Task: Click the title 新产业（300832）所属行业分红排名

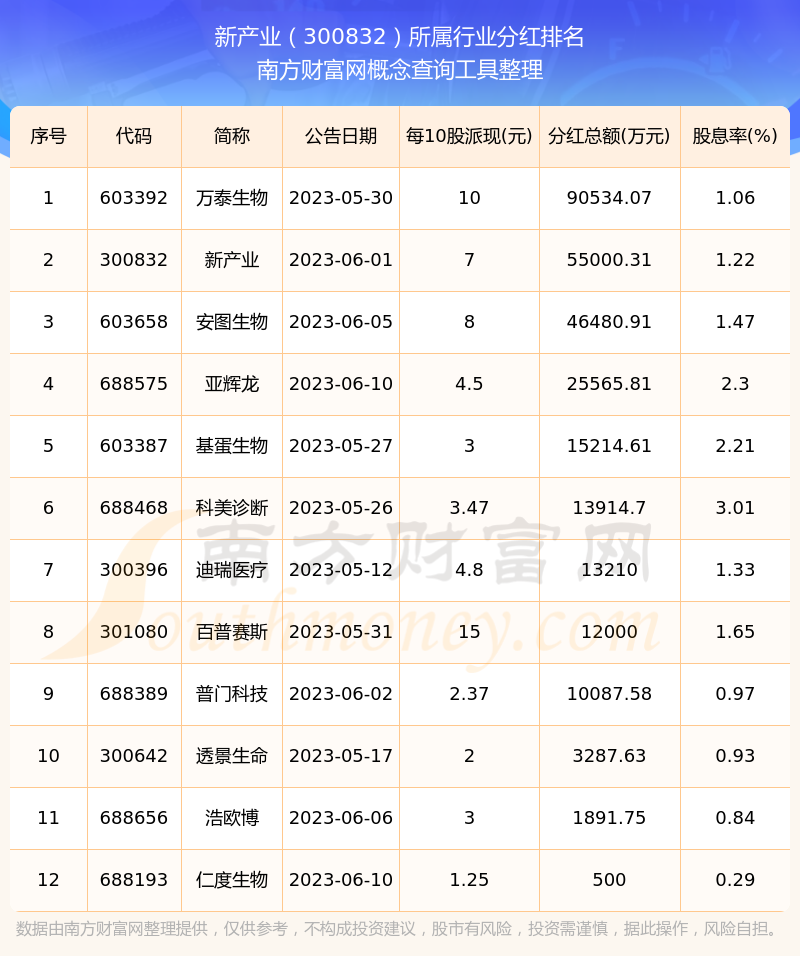Action: tap(400, 37)
